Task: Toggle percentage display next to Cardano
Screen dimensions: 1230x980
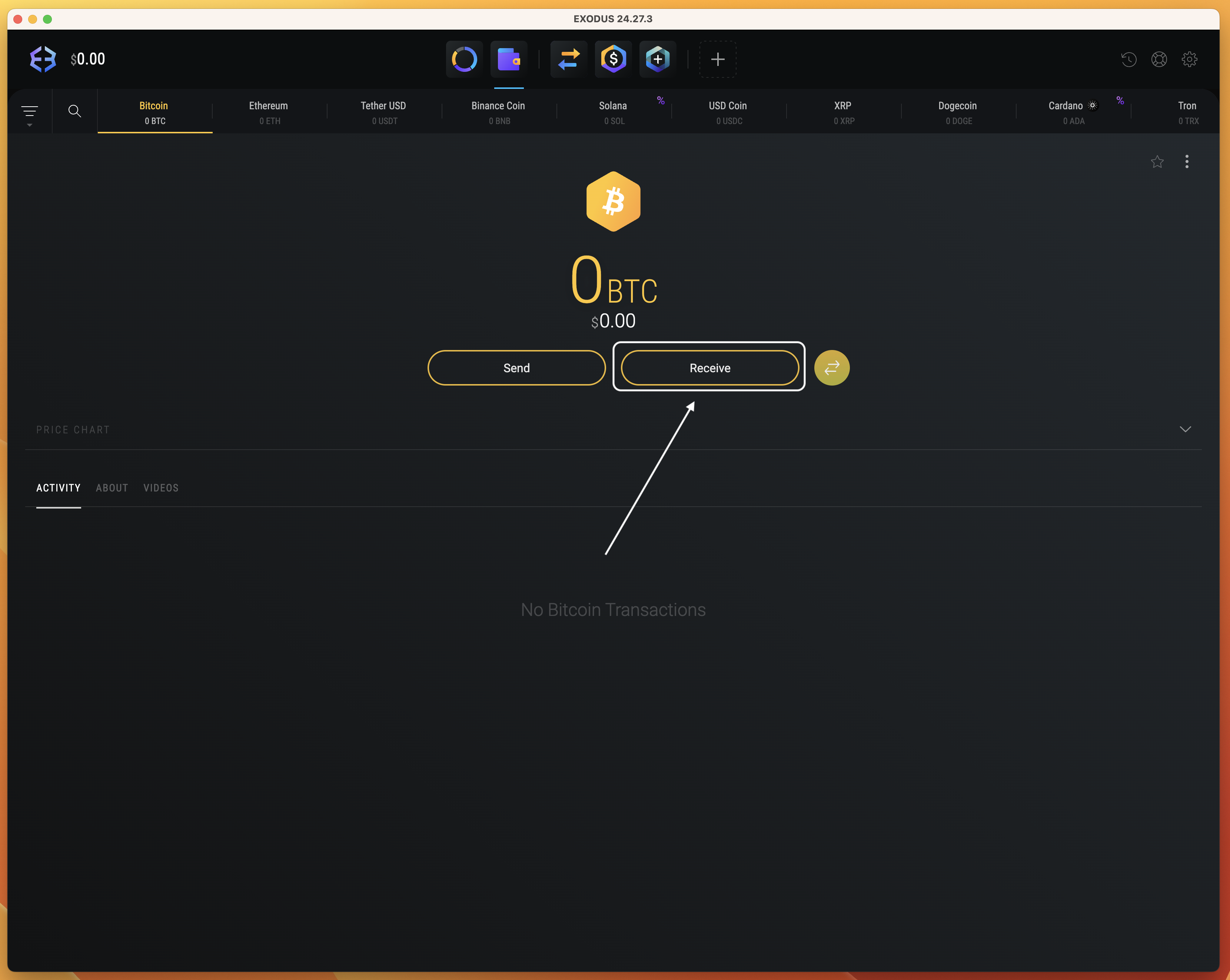Action: click(x=1120, y=100)
